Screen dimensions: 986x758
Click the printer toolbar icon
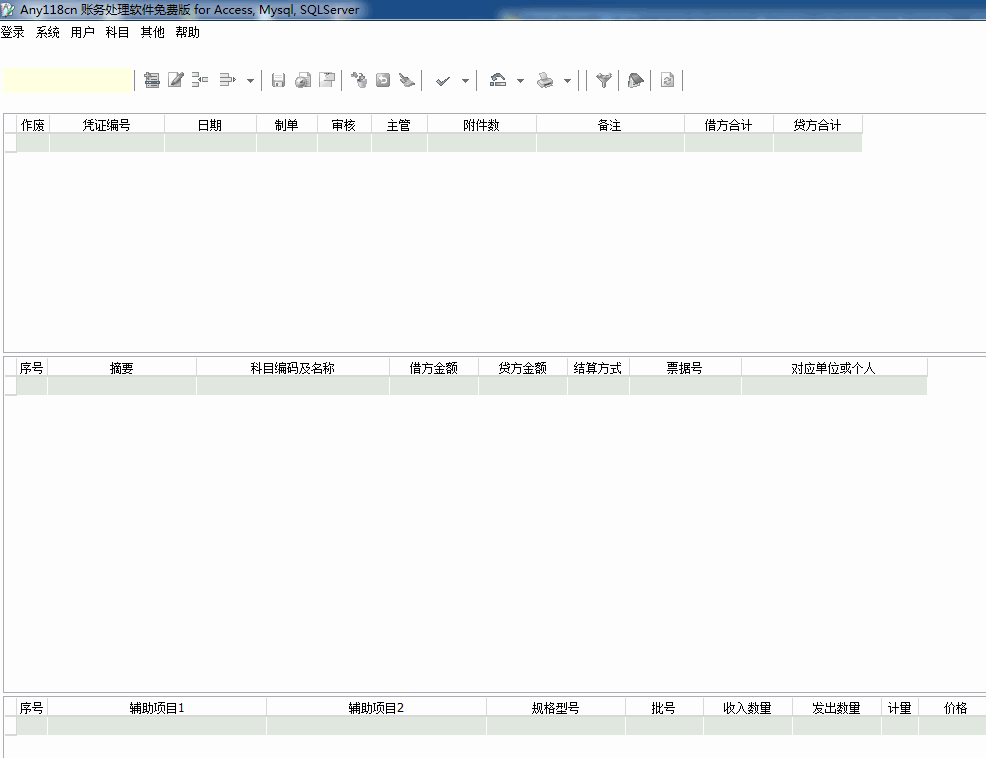point(545,80)
